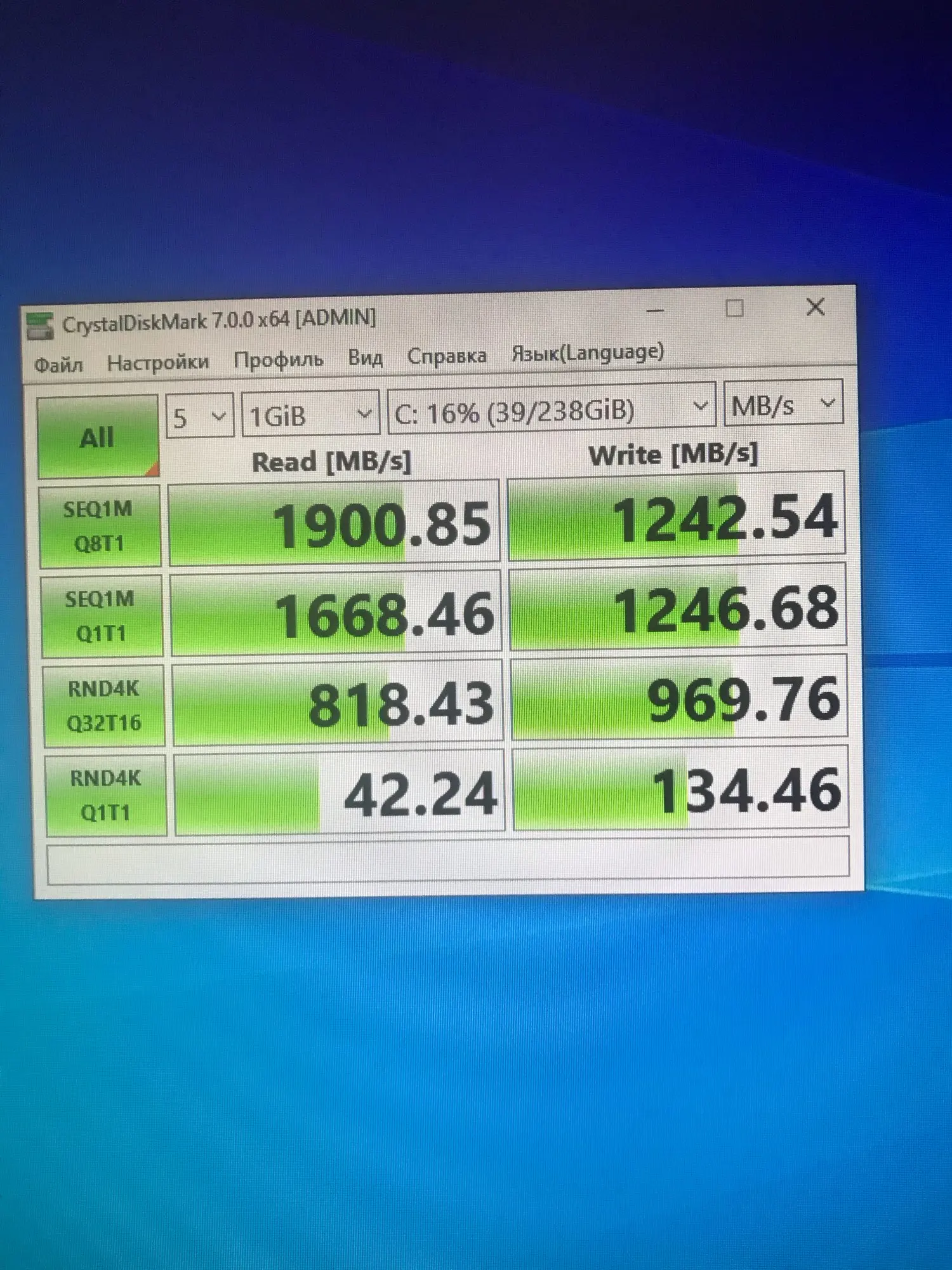This screenshot has width=952, height=1270.
Task: Click the 1246.68 write value
Action: [x=678, y=608]
